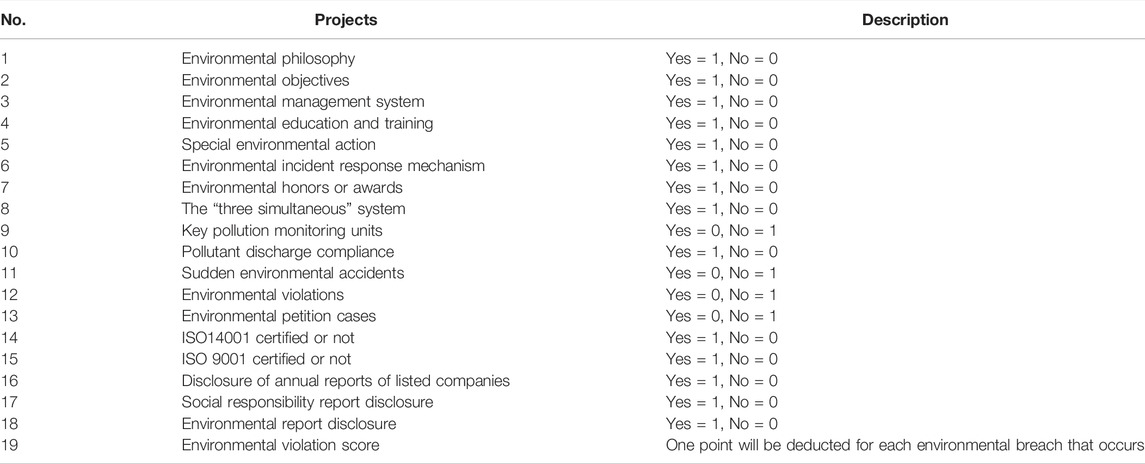Select Sudden environmental accidents text
Viewport: 1145px width, 464px height.
pyautogui.click(x=294, y=273)
